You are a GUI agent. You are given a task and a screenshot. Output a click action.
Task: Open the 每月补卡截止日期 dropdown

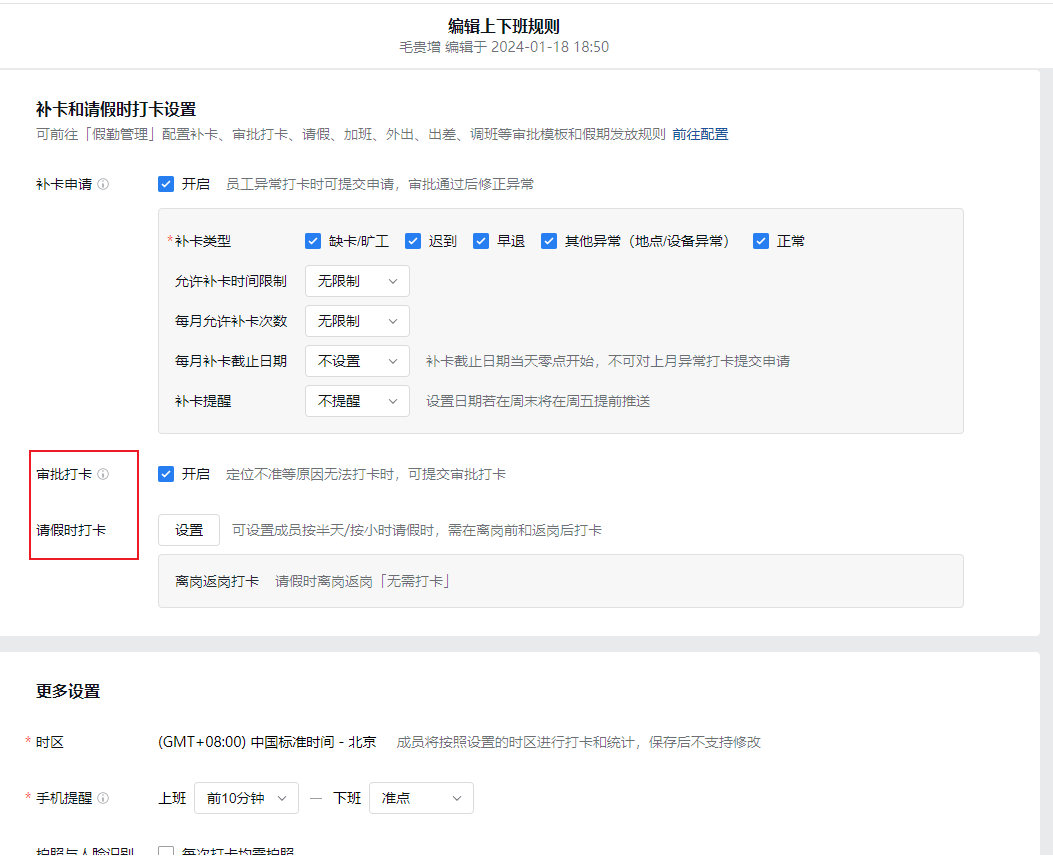[357, 361]
